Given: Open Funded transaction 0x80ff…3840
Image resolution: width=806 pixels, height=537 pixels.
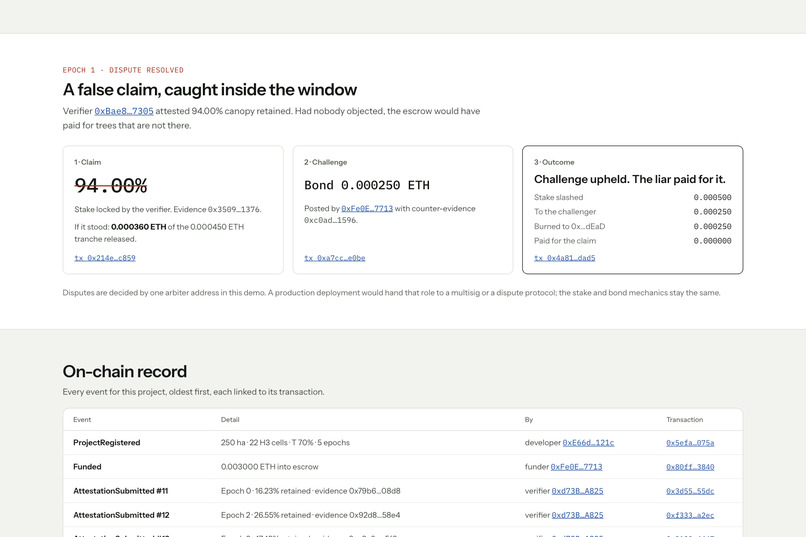Looking at the screenshot, I should tap(690, 467).
